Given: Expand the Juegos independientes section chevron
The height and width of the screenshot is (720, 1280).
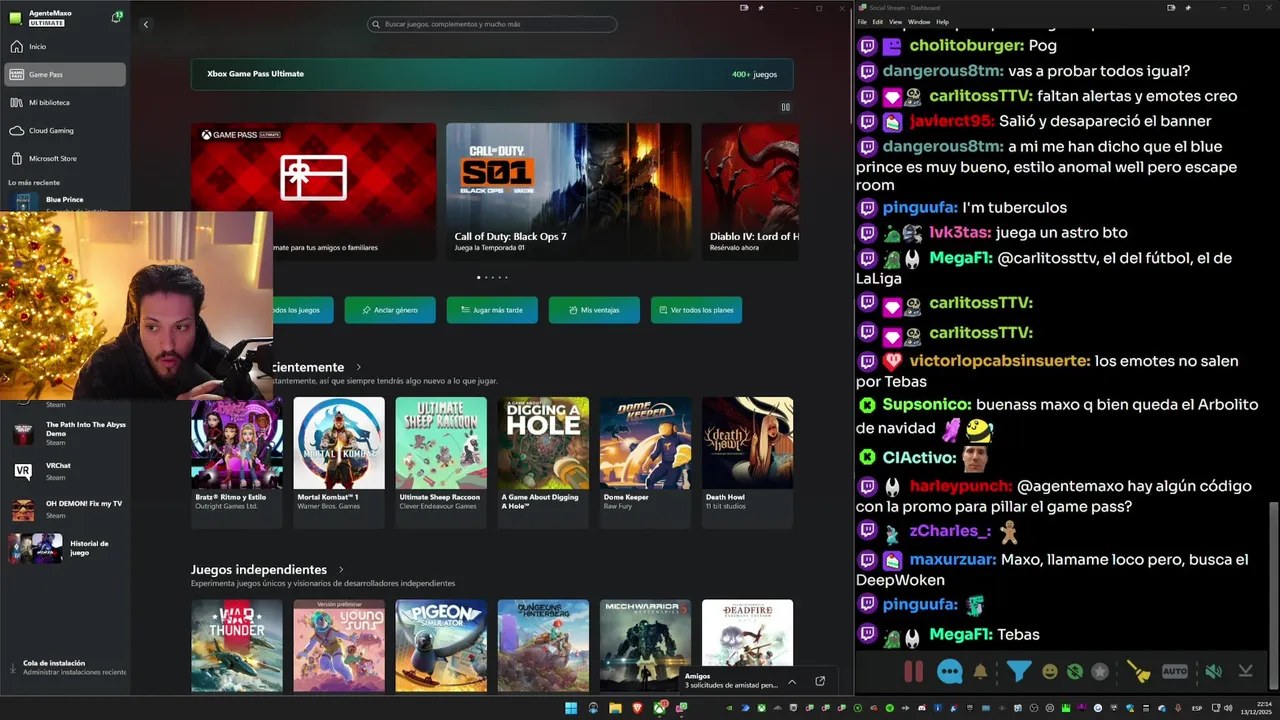Looking at the screenshot, I should [341, 570].
